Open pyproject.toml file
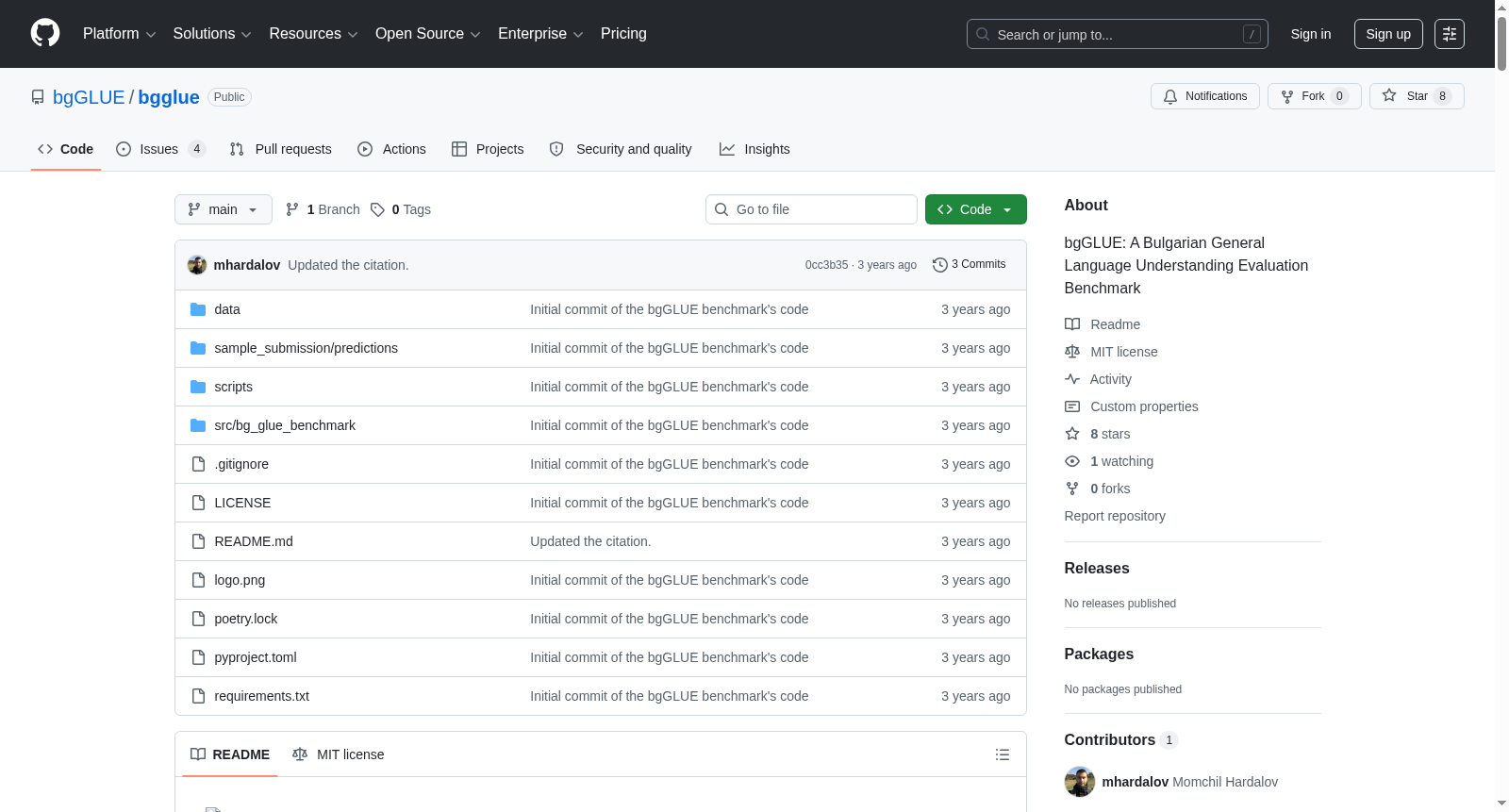Screen dimensions: 1509x812 click(x=256, y=657)
